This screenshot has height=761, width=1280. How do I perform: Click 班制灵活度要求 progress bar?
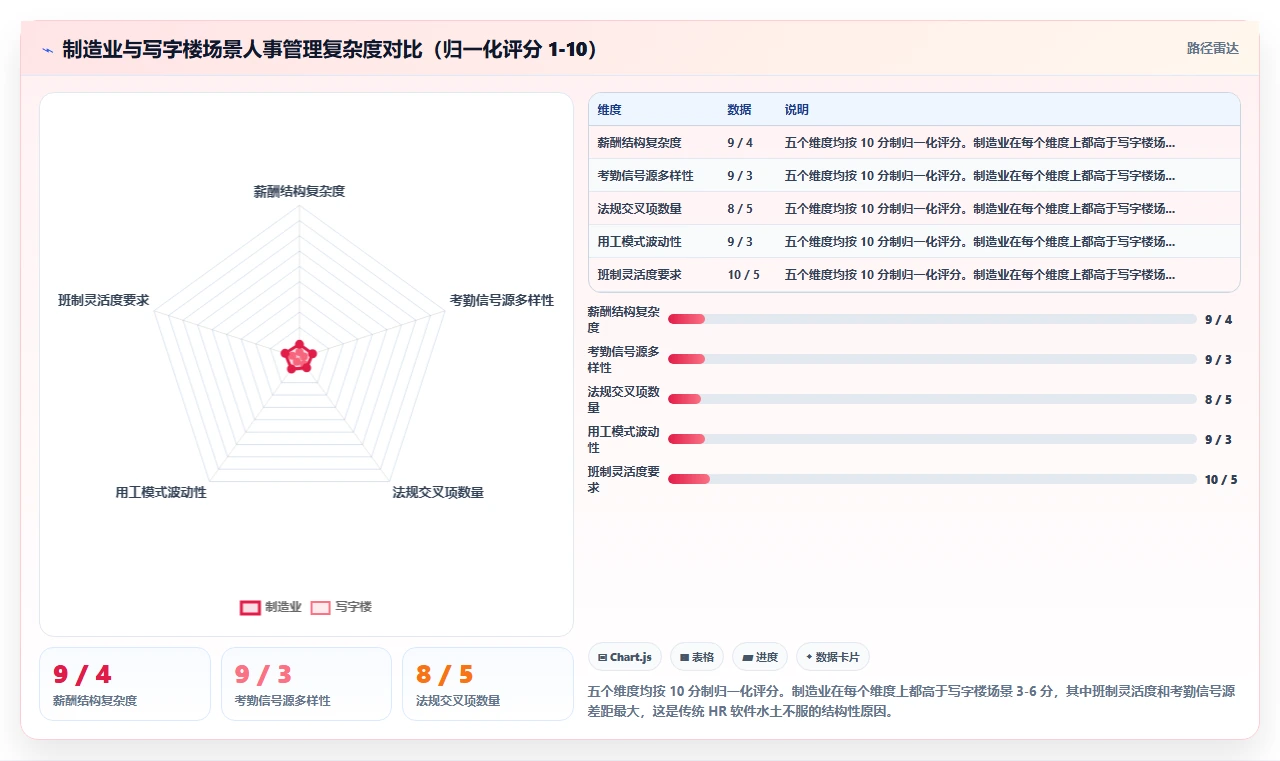[x=932, y=479]
